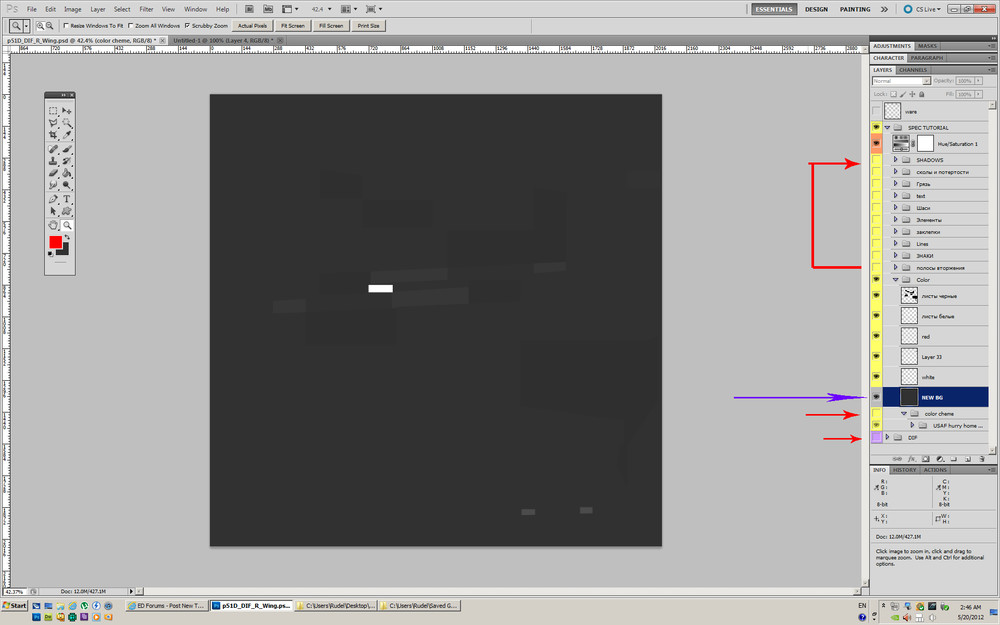Open the Opacity slider arrow
This screenshot has width=1000, height=625.
[x=979, y=81]
